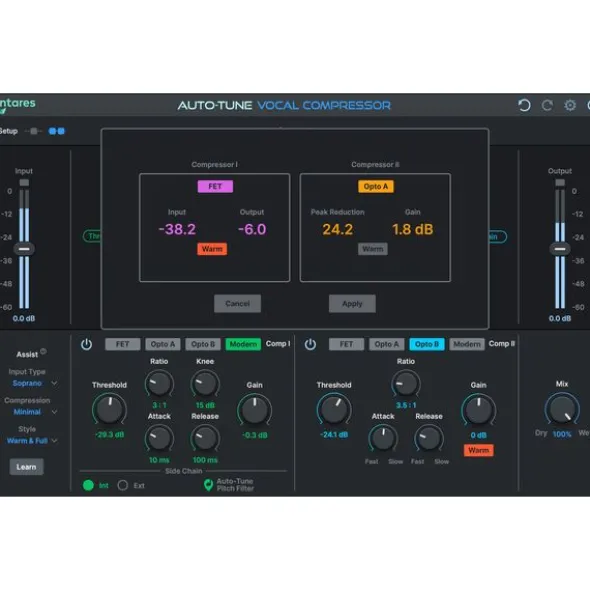Click Comp I release value 100 ms
The height and width of the screenshot is (591, 590).
click(205, 460)
